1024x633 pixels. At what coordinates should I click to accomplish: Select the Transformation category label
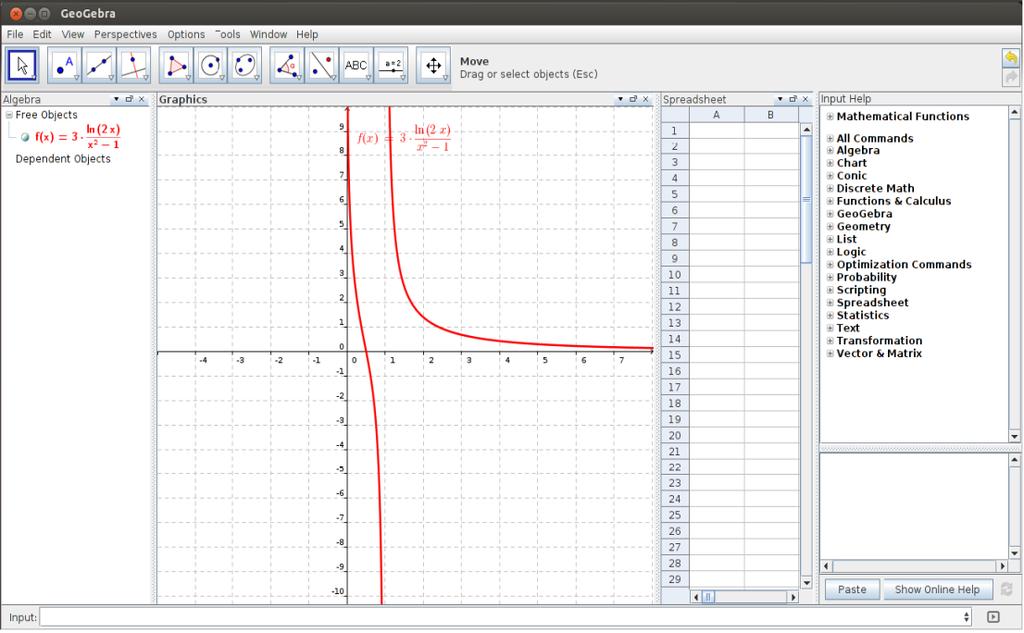point(879,340)
